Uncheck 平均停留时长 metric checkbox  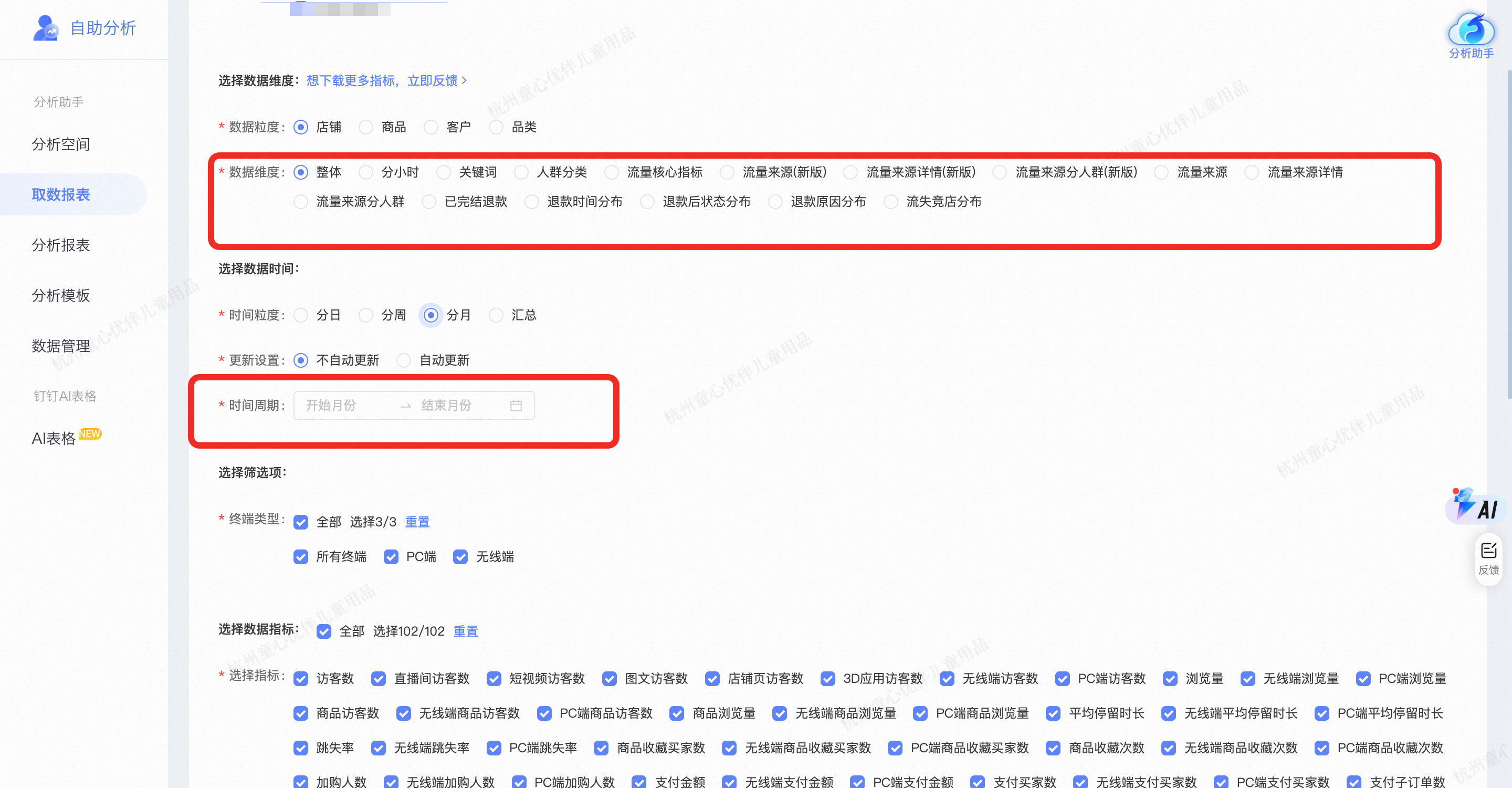[x=1054, y=714]
